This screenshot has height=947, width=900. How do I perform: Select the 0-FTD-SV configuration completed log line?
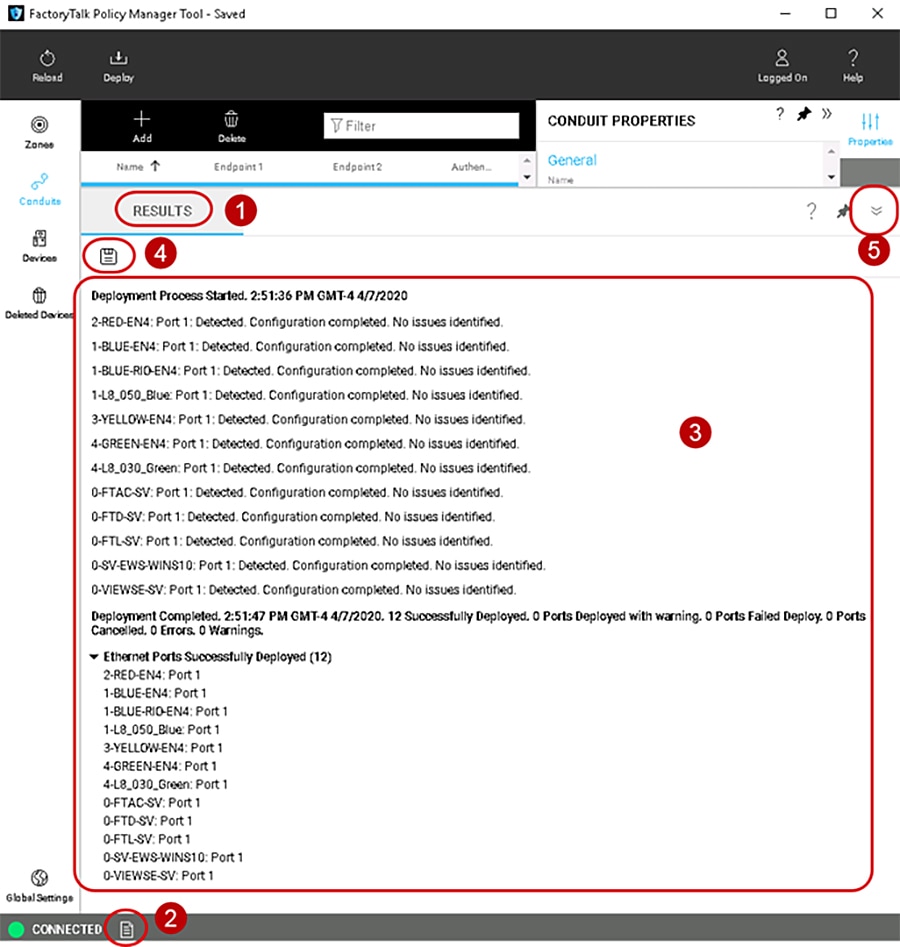tap(293, 516)
